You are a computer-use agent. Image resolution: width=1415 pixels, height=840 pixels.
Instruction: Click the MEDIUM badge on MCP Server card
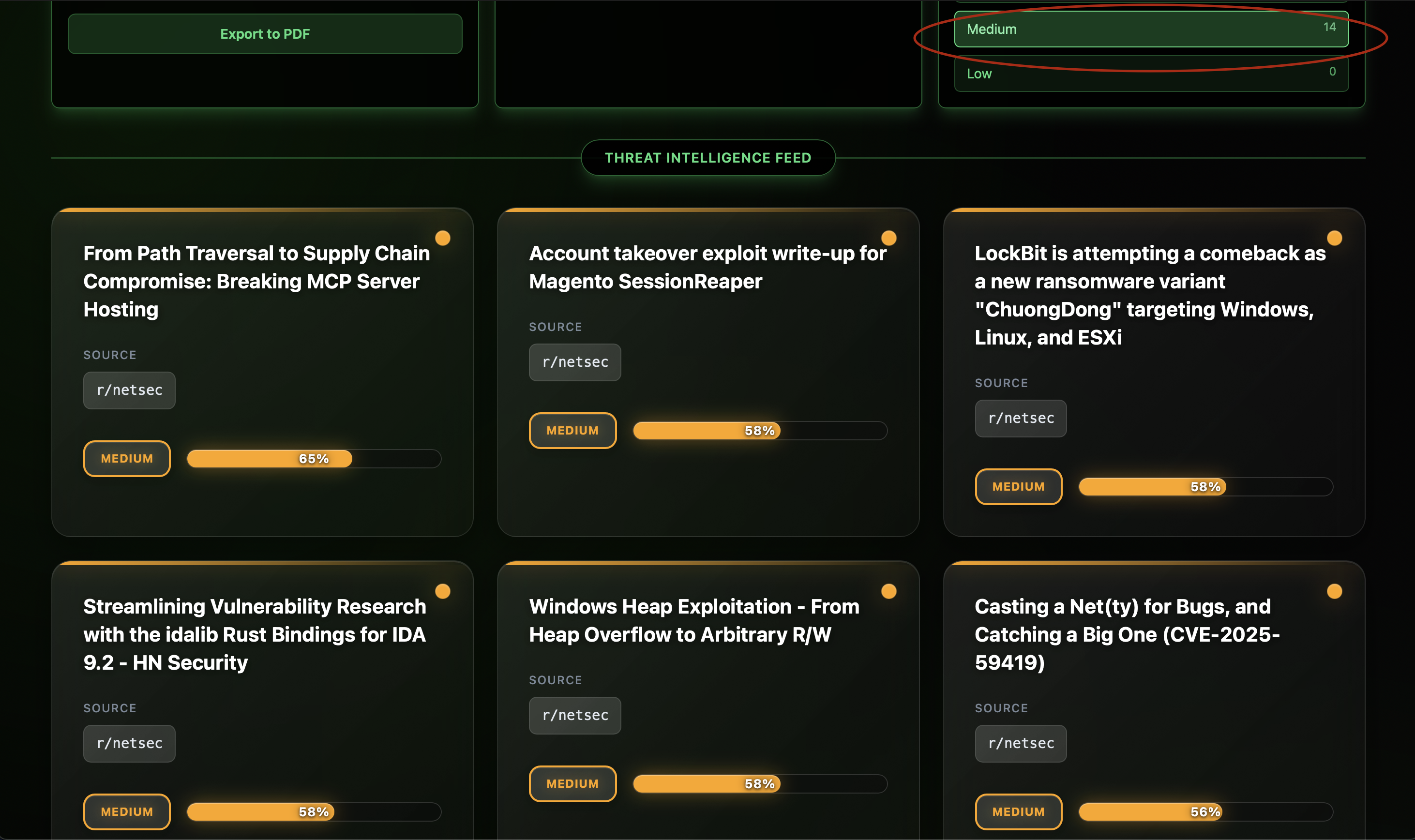tap(127, 459)
